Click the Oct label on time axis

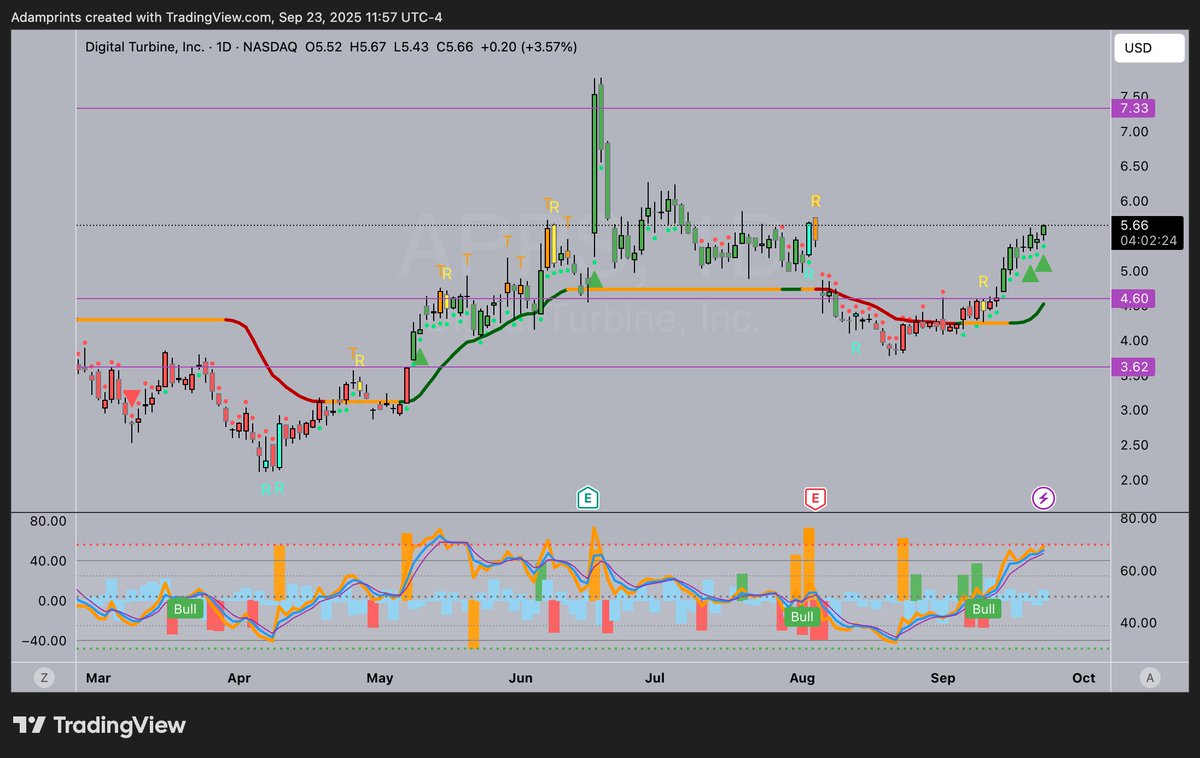pyautogui.click(x=1083, y=677)
